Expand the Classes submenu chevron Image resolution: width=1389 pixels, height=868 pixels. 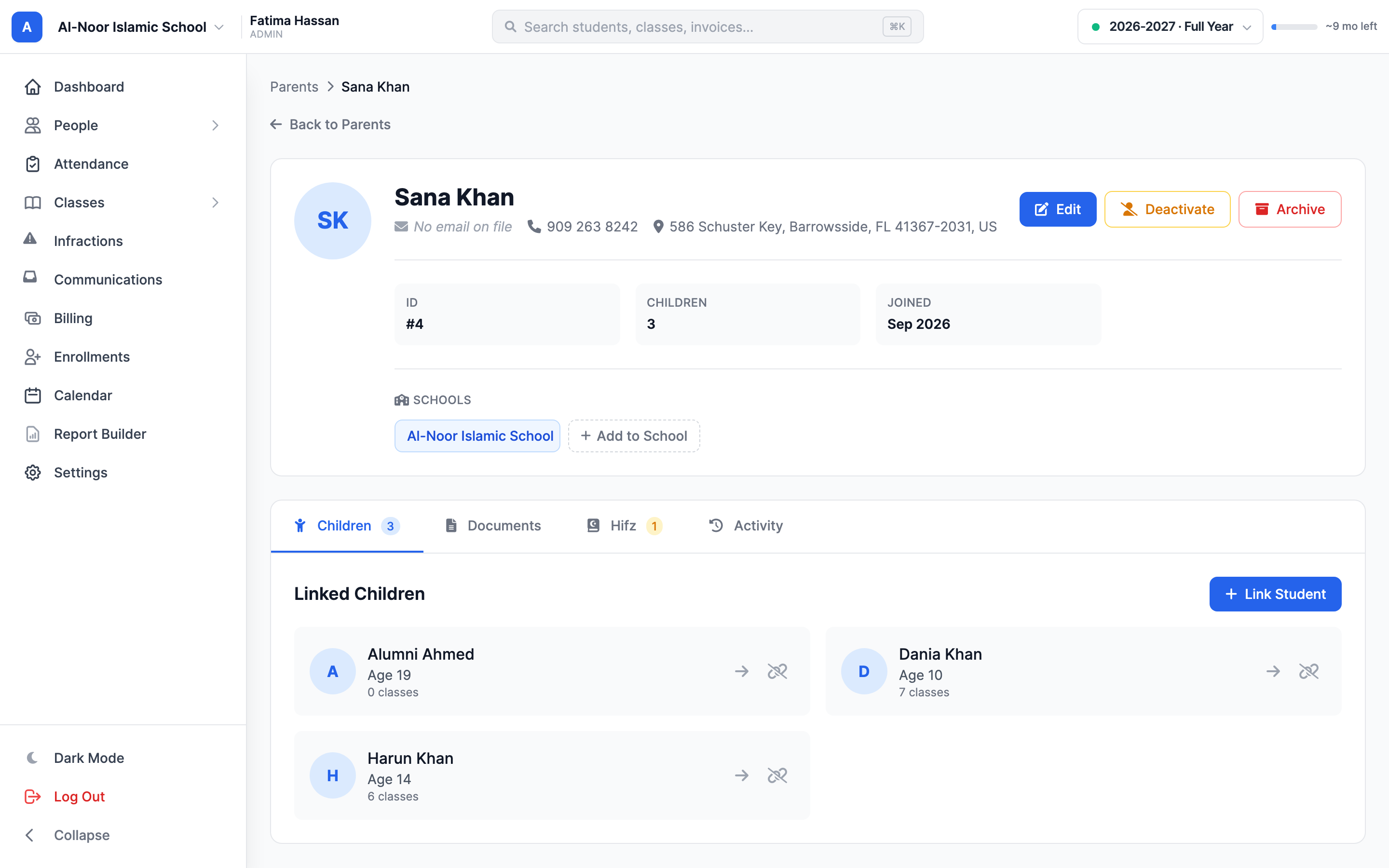tap(215, 203)
